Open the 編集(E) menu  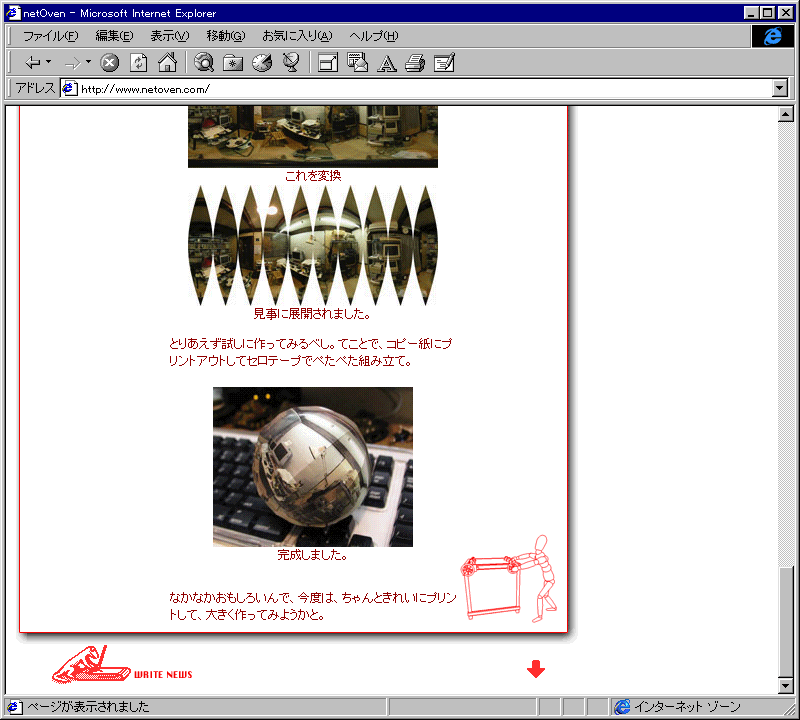(114, 36)
